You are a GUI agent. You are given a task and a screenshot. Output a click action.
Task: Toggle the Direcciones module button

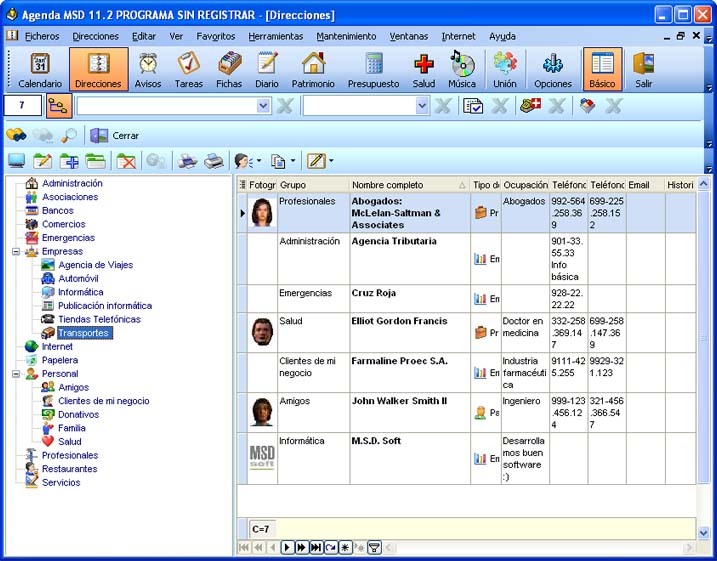coord(98,69)
